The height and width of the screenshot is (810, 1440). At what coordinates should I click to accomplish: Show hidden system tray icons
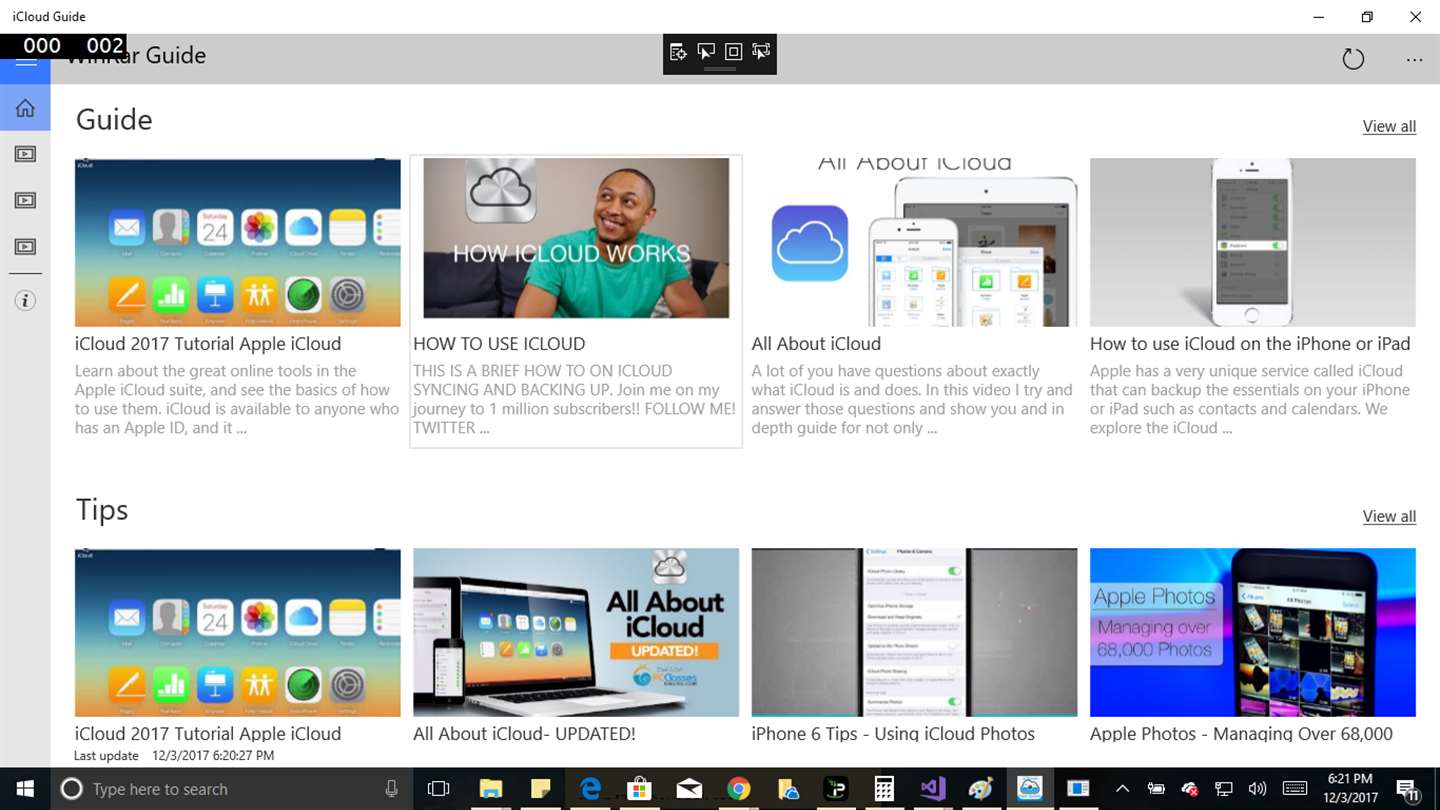point(1122,789)
